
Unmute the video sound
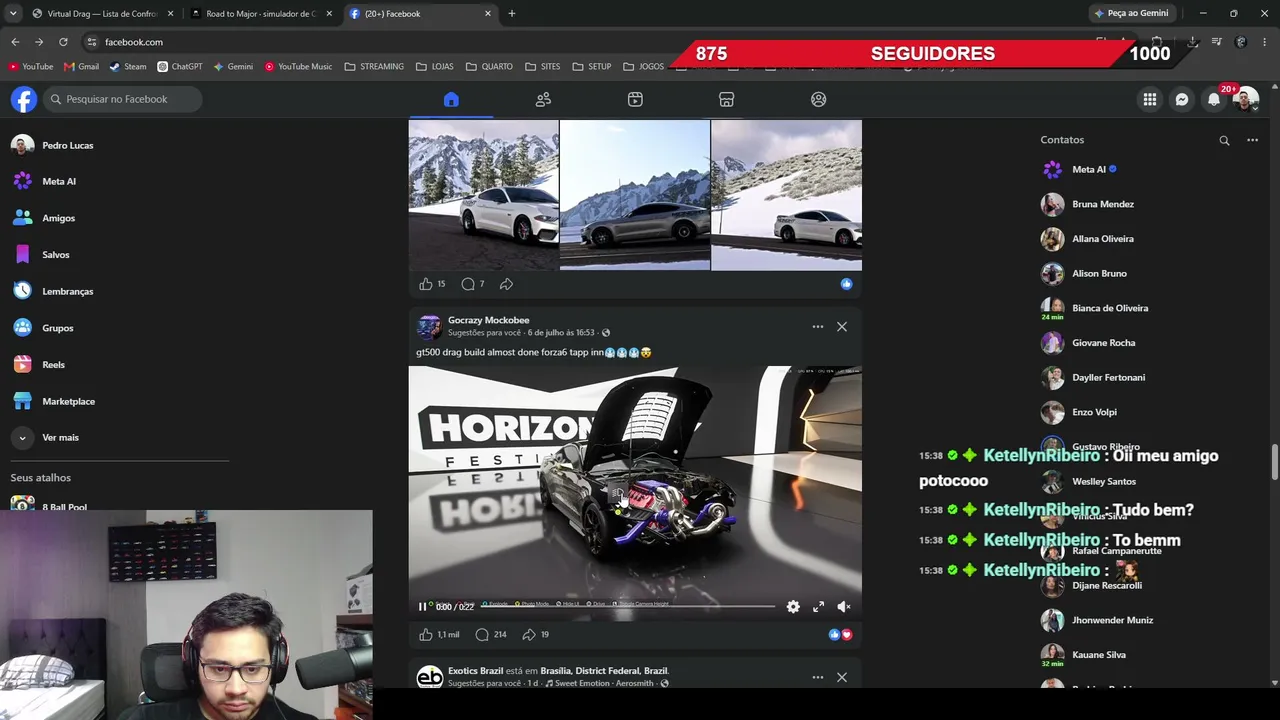click(844, 607)
